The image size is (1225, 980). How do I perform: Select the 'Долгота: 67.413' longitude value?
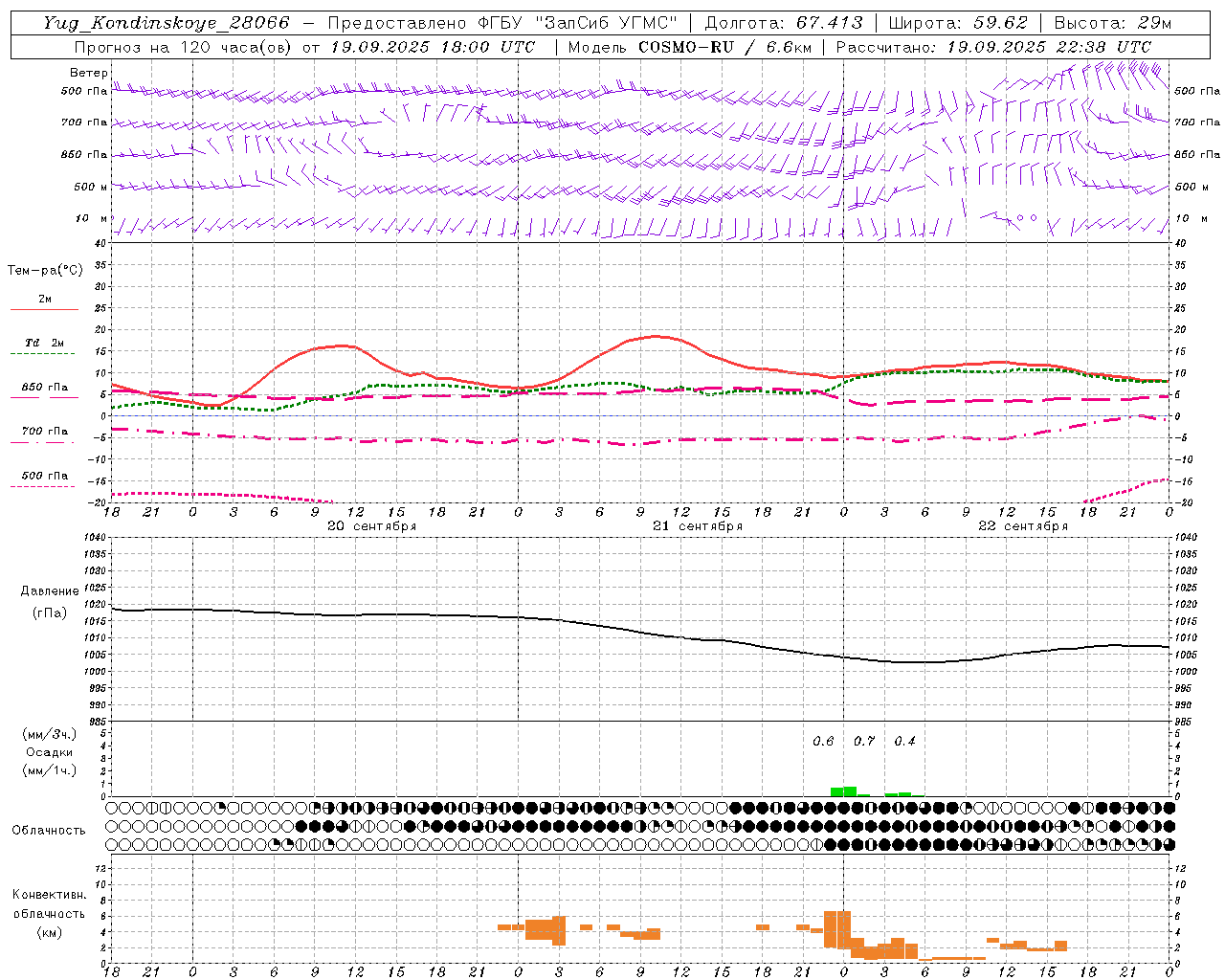pyautogui.click(x=784, y=23)
